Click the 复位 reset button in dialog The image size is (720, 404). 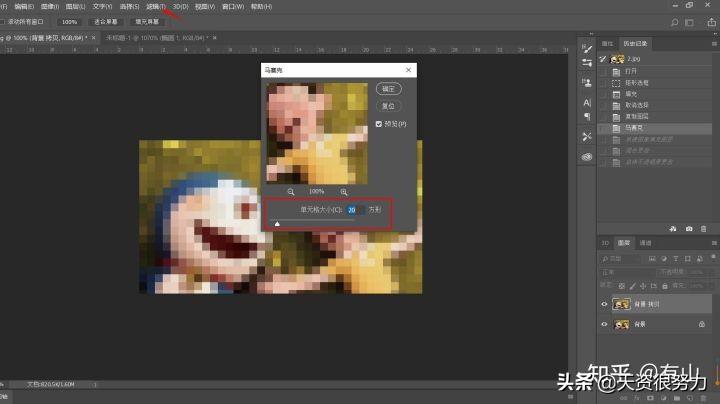coord(388,106)
